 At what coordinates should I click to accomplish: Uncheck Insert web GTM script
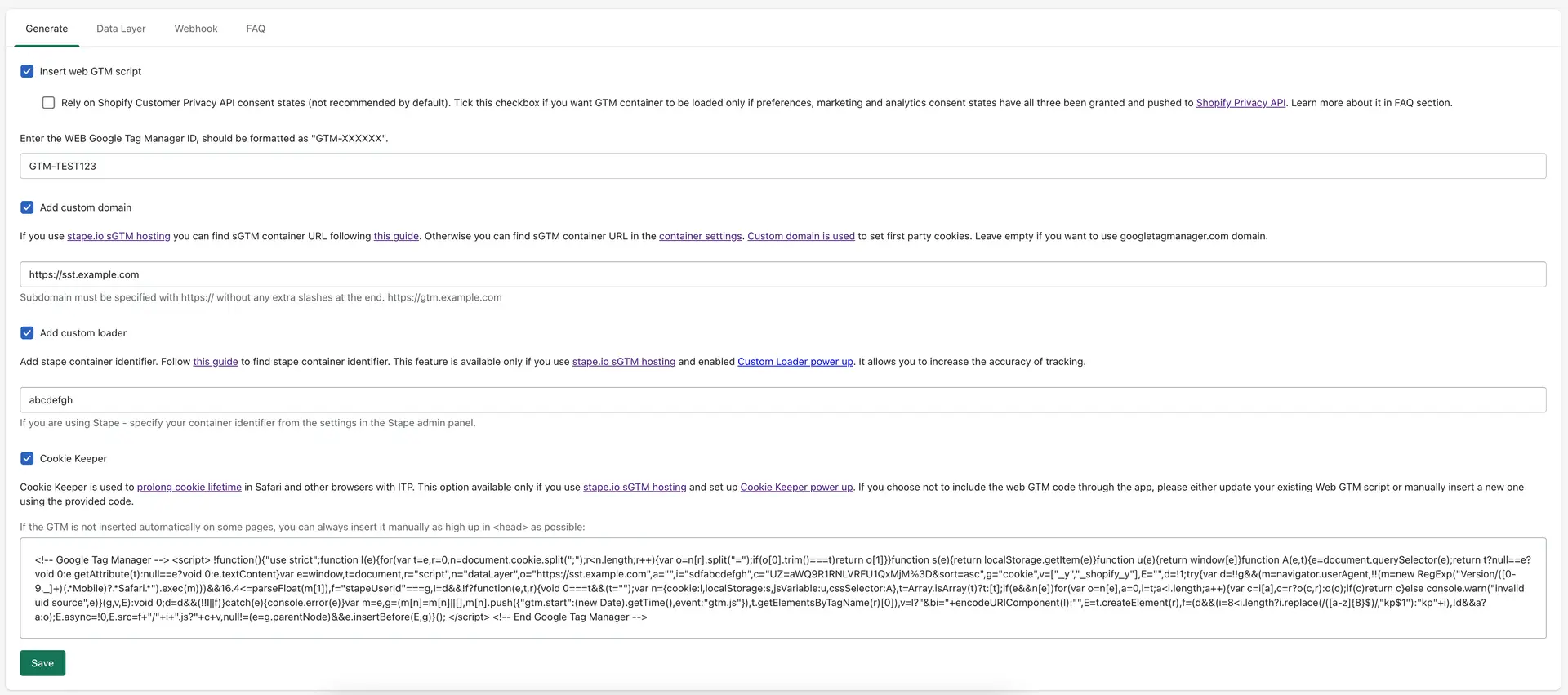pos(27,72)
